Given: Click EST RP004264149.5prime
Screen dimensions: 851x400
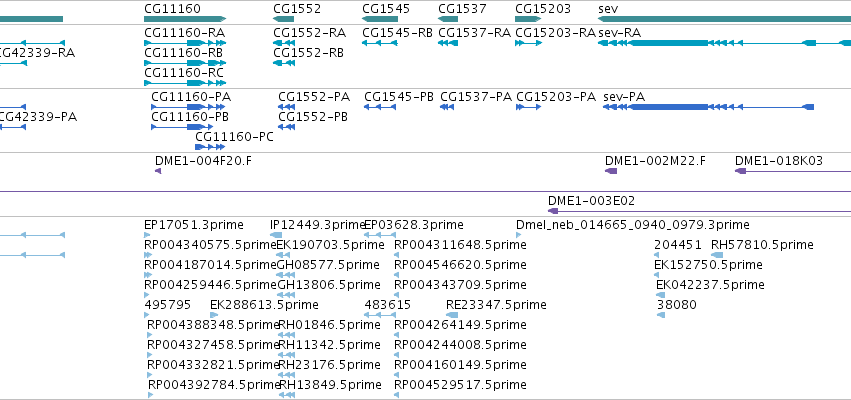Looking at the screenshot, I should (x=460, y=325).
